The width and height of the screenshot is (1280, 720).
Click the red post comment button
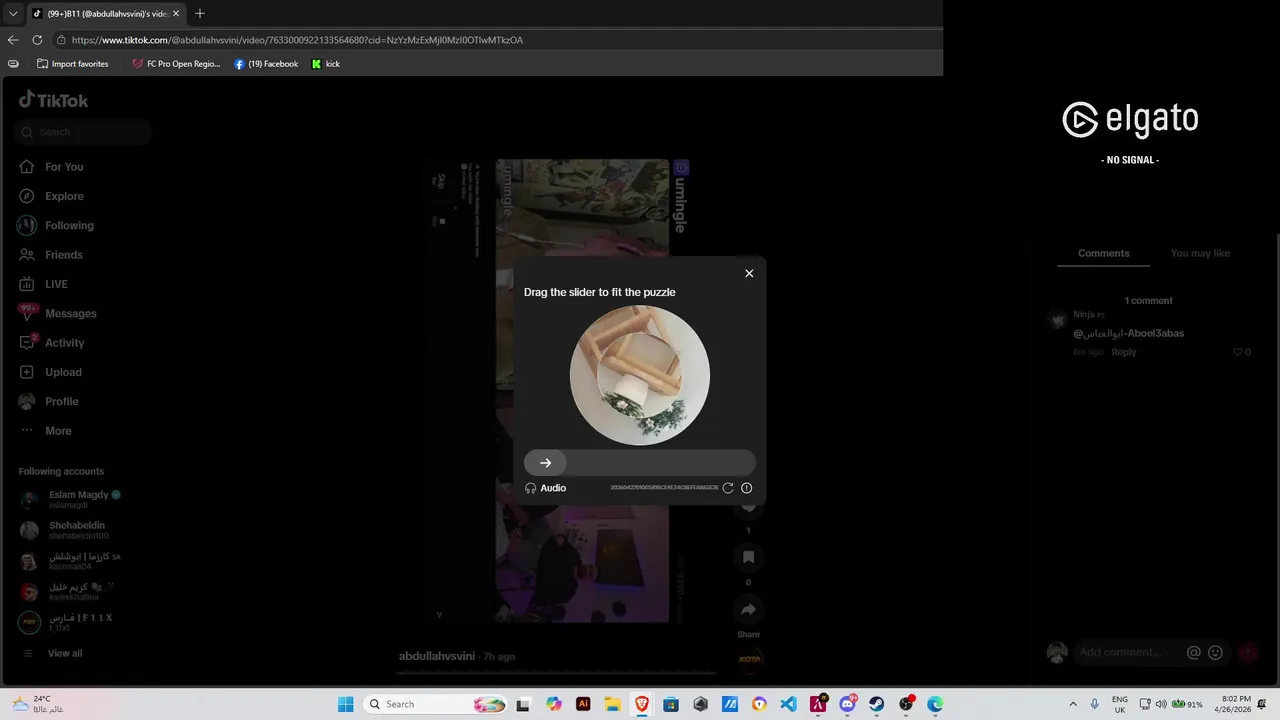[x=1247, y=652]
